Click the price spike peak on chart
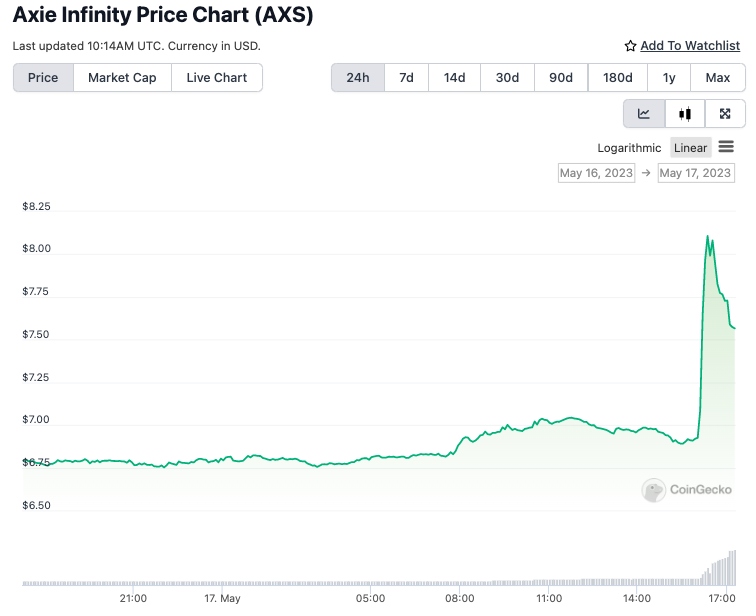Viewport: 756px width, 616px height. tap(708, 237)
